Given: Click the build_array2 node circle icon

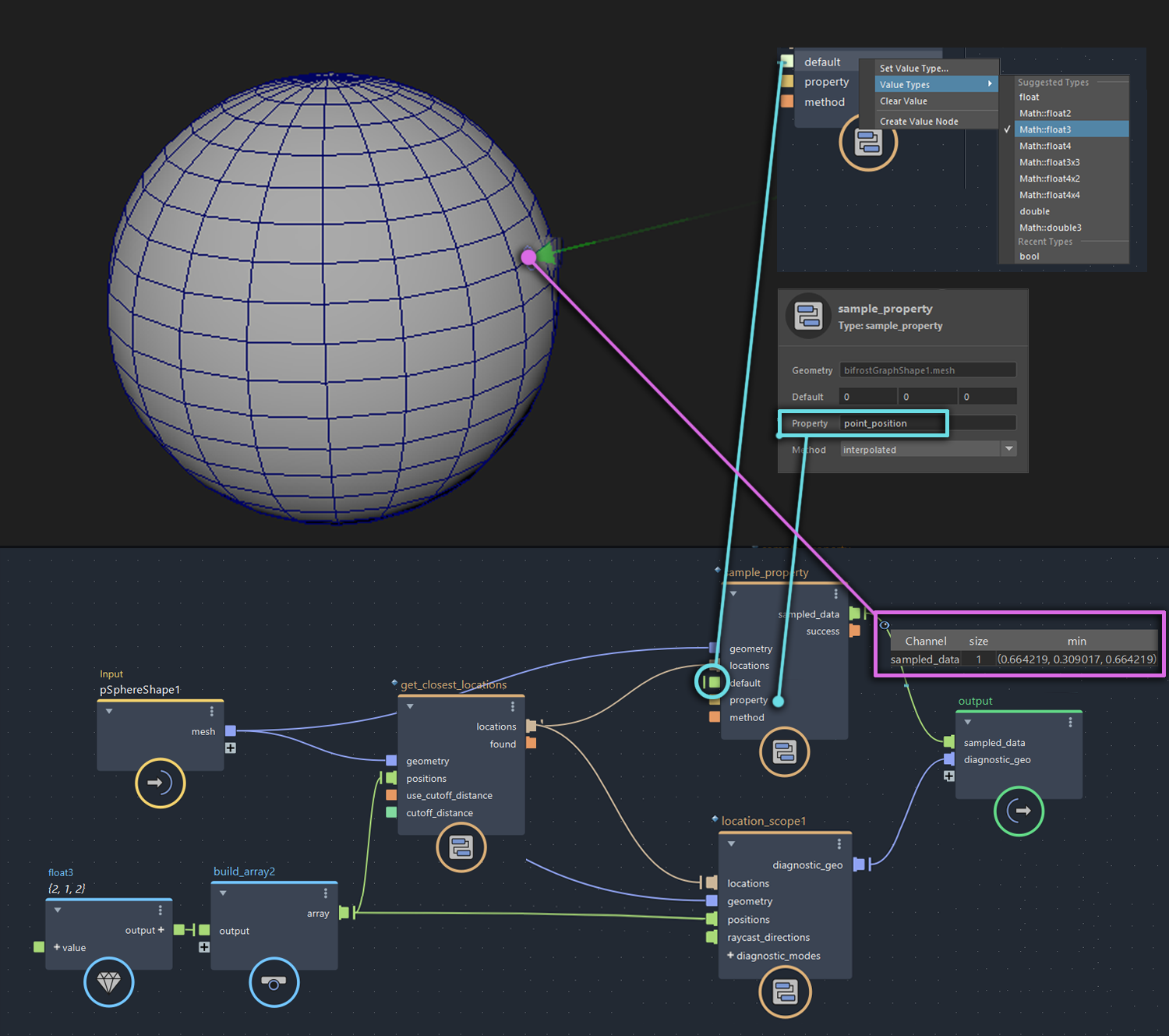Looking at the screenshot, I should coord(274,982).
